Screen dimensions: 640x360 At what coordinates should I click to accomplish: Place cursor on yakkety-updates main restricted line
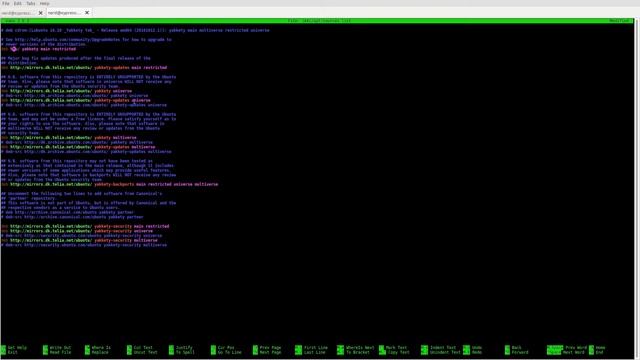84,67
